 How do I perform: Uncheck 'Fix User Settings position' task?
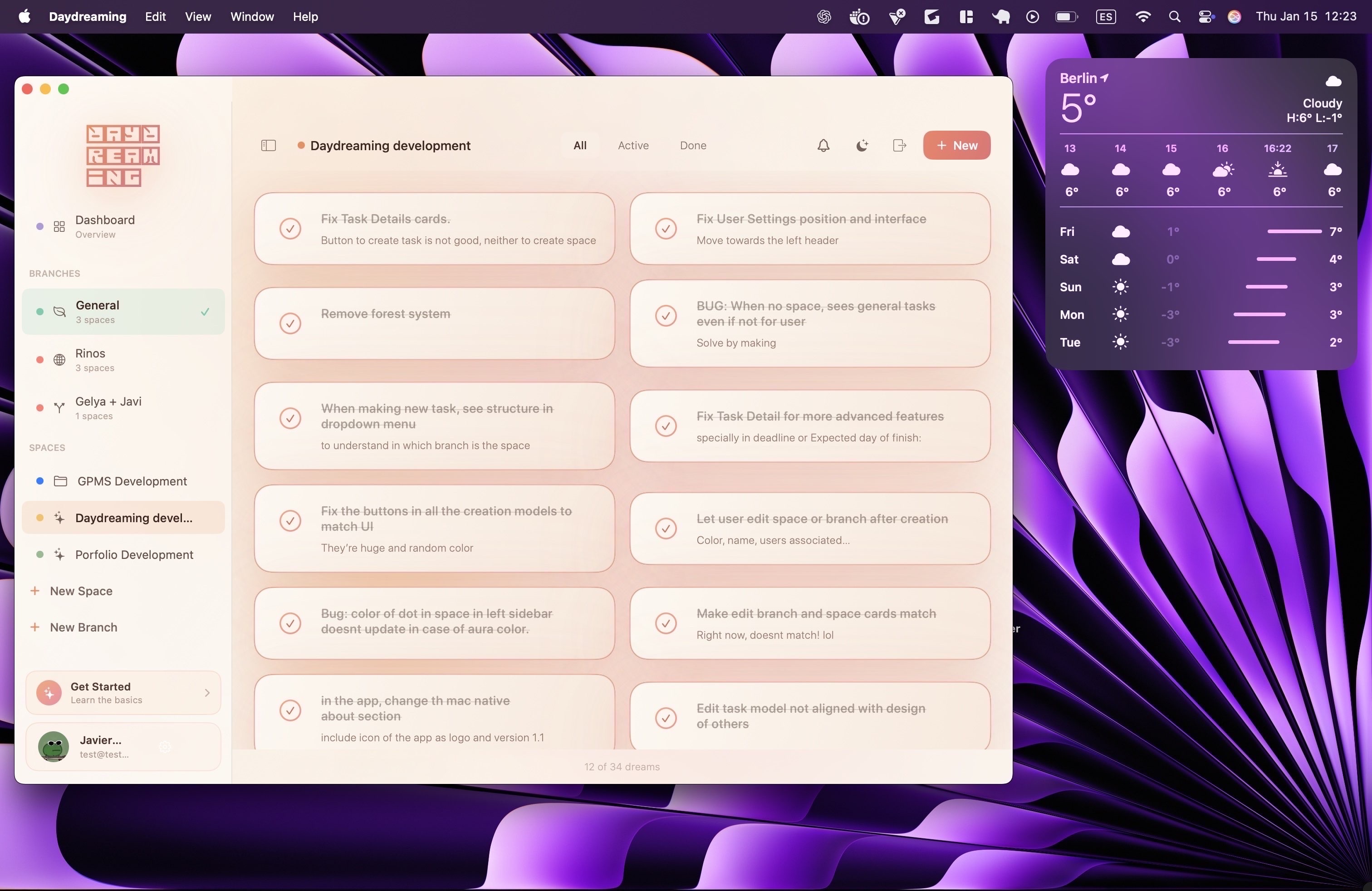tap(666, 229)
